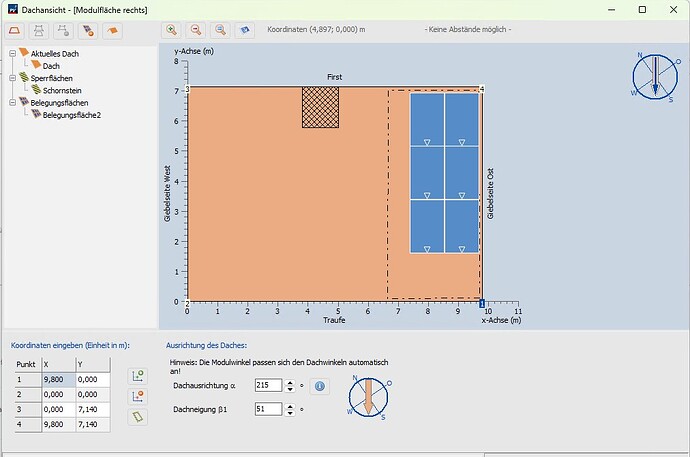Click roof corner point 4 marker
The height and width of the screenshot is (457, 690).
click(x=482, y=89)
